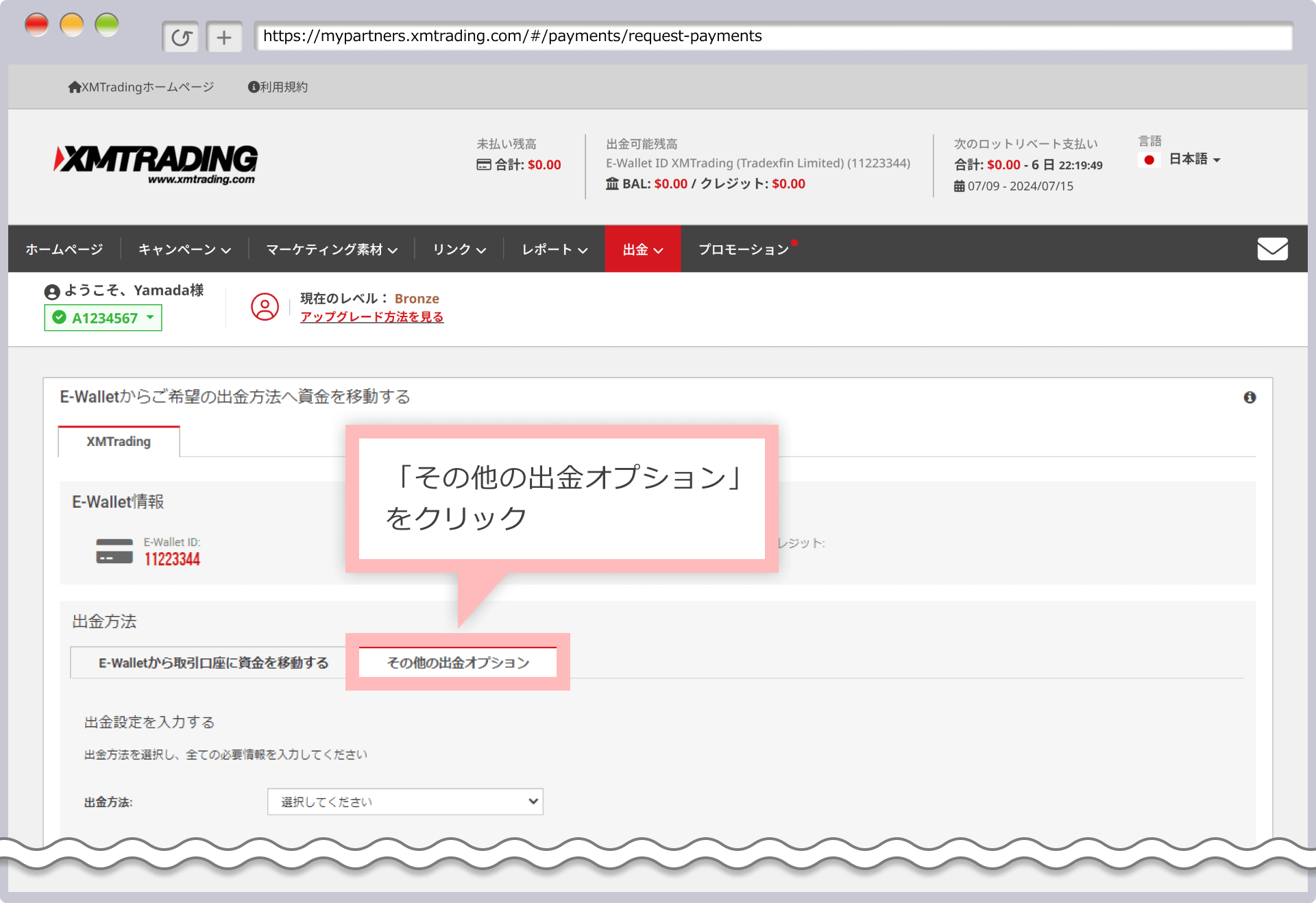Click the E-Wallet card icon
This screenshot has height=903, width=1316.
pyautogui.click(x=114, y=551)
